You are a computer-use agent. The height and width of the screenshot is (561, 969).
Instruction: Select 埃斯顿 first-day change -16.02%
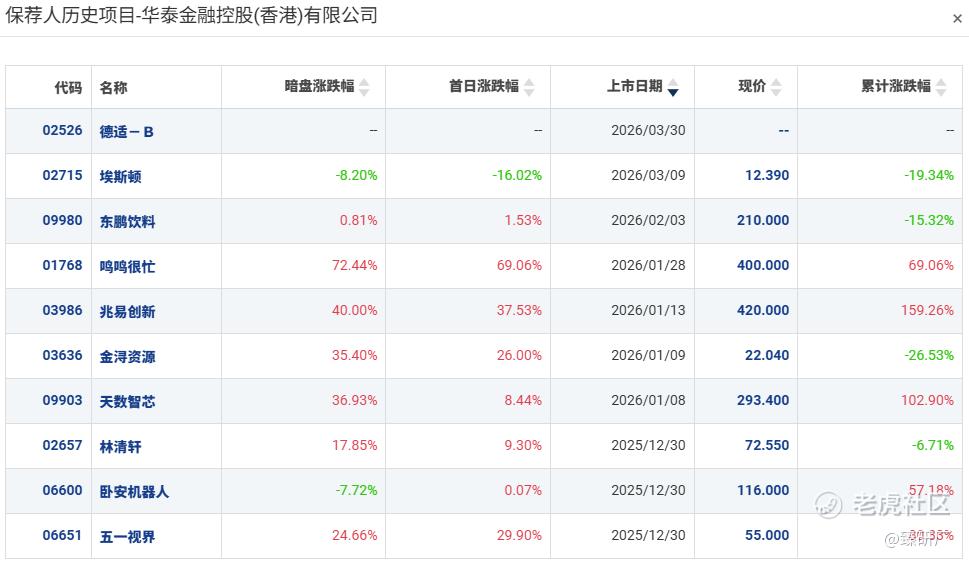pos(517,175)
